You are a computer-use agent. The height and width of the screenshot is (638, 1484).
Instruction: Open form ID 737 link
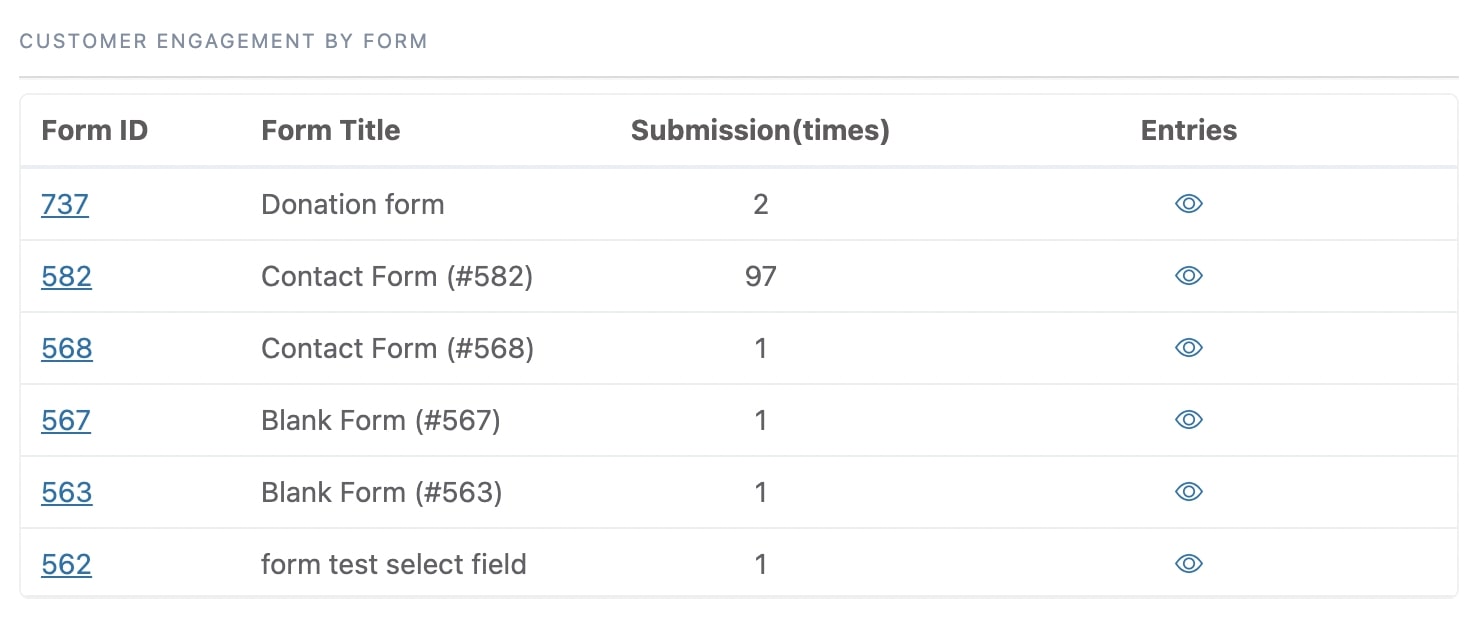(x=65, y=204)
